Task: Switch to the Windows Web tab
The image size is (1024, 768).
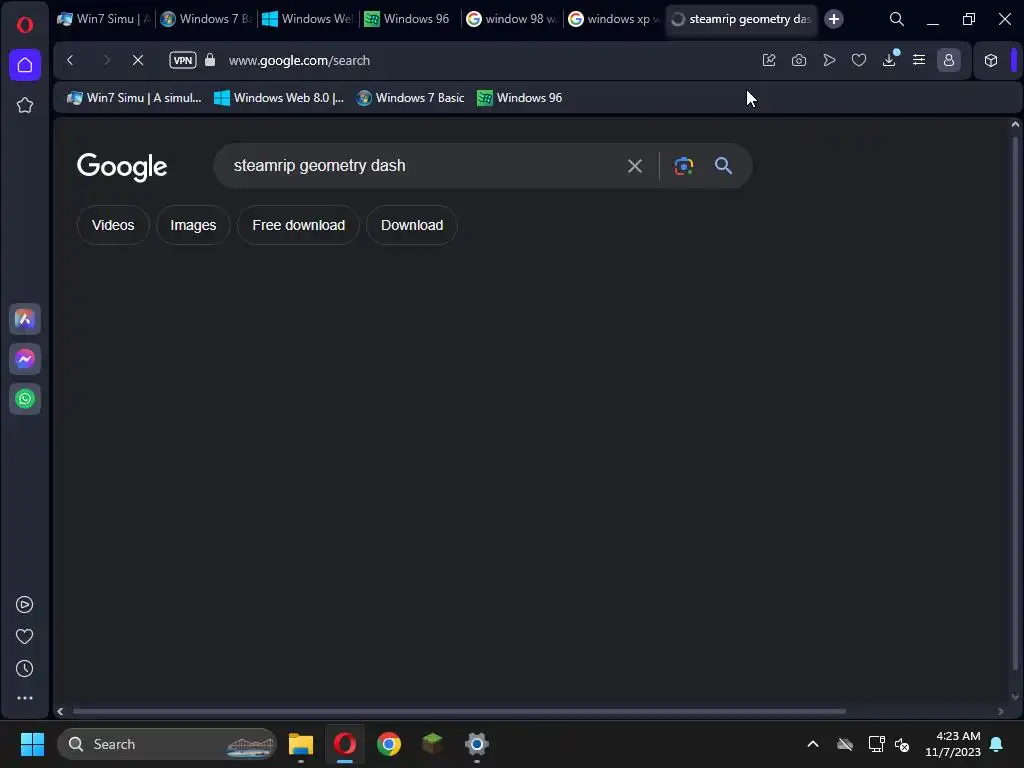Action: click(x=308, y=19)
